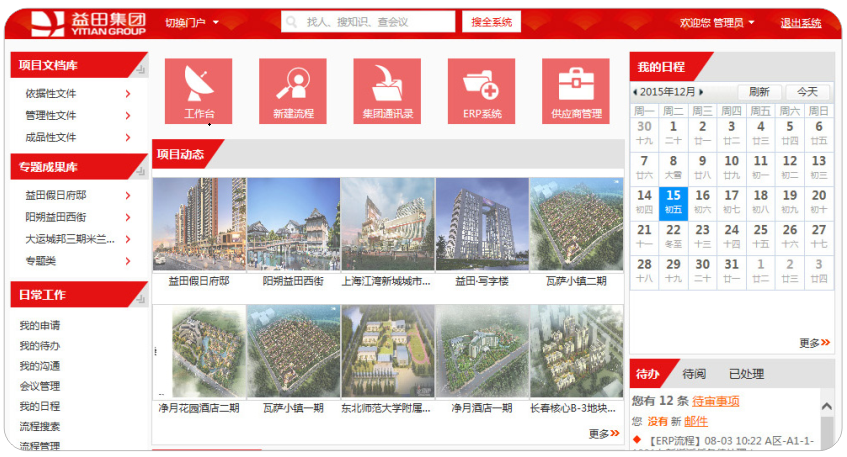Open the 邮件 link
Viewport: 847px width, 457px height.
pyautogui.click(x=695, y=421)
